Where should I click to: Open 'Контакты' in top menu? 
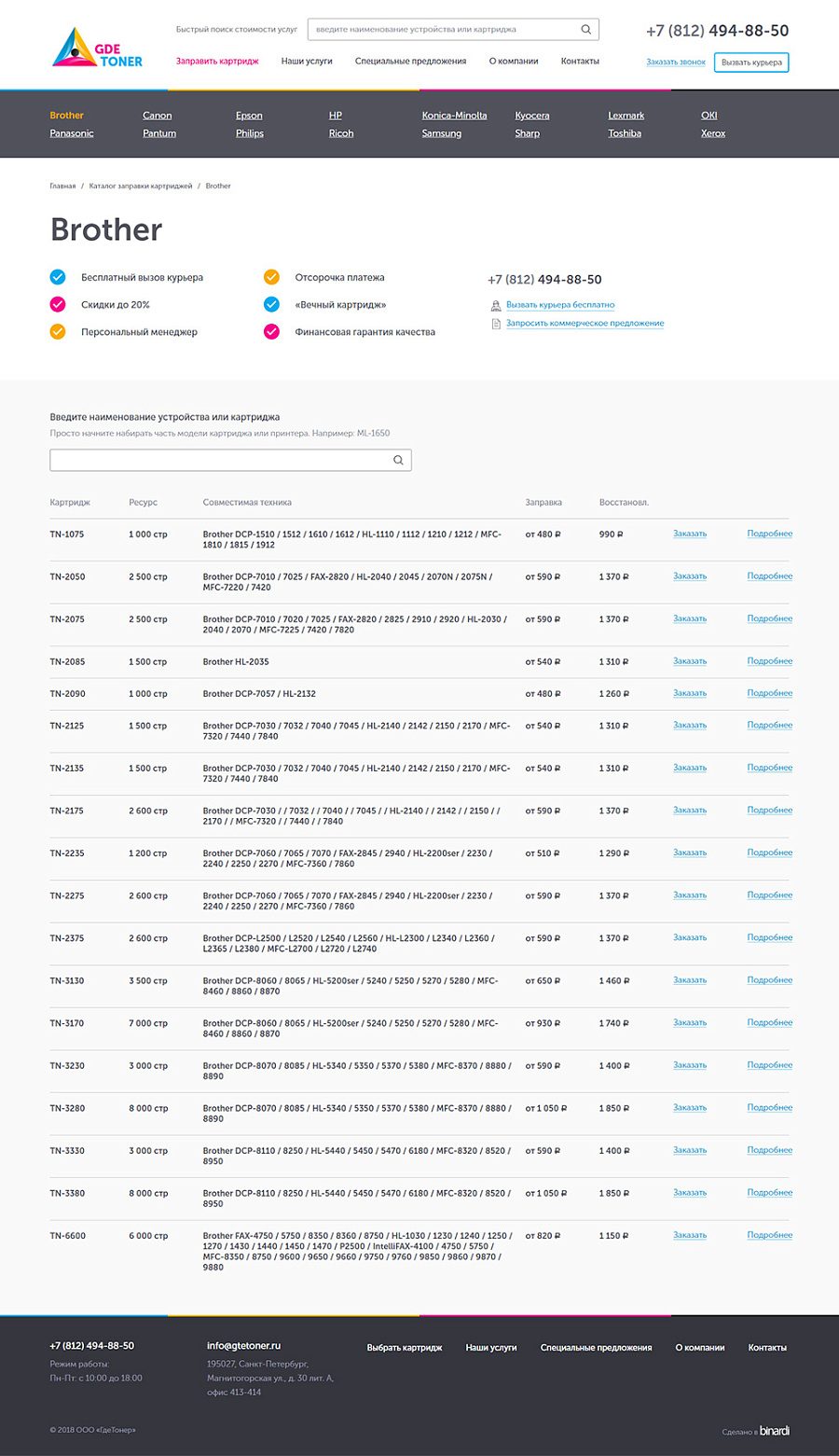580,62
